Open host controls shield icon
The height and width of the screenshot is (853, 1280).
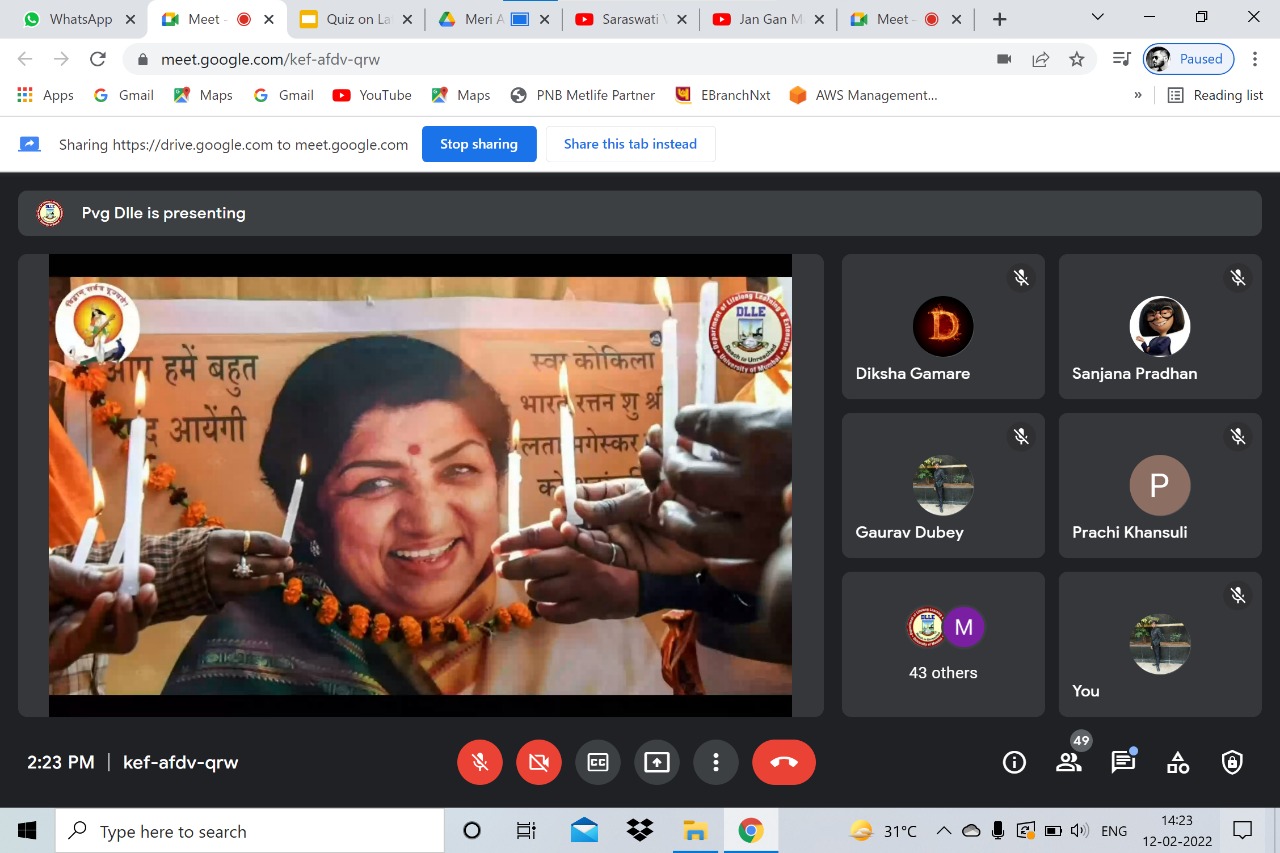point(1232,763)
